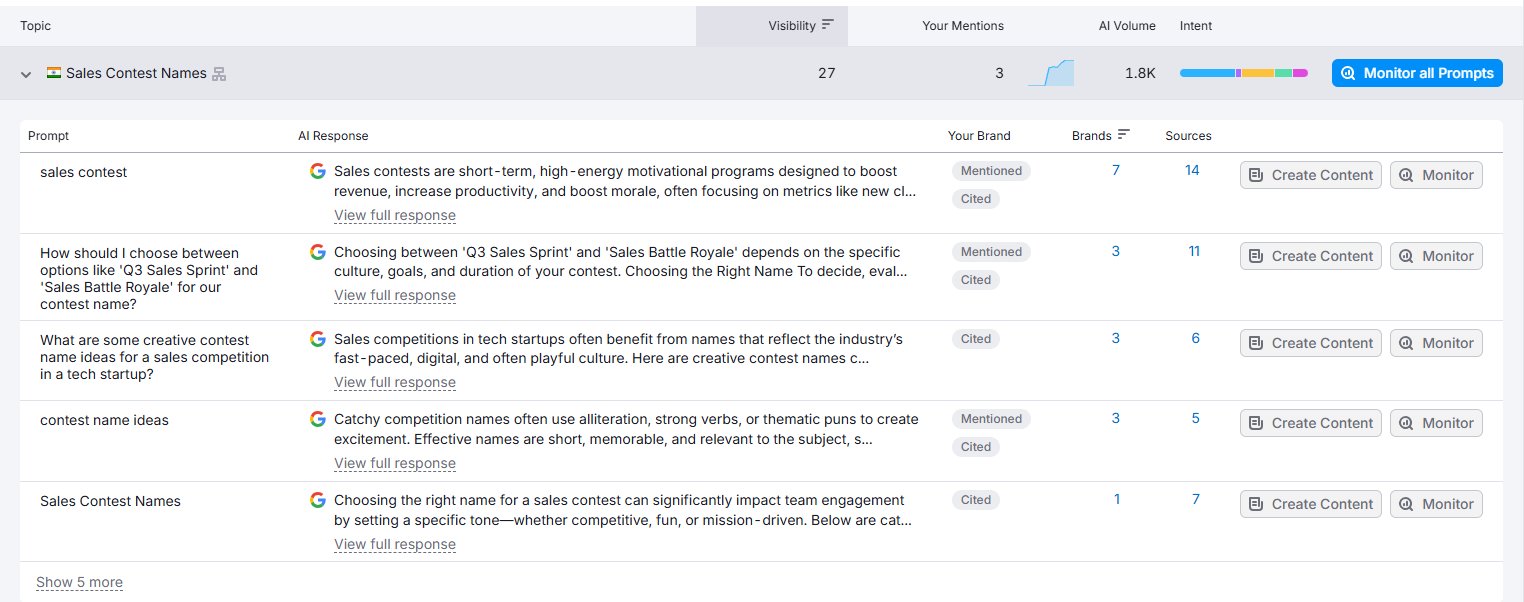This screenshot has width=1524, height=602.
Task: Expand the list with Show 5 more
Action: pyautogui.click(x=79, y=581)
